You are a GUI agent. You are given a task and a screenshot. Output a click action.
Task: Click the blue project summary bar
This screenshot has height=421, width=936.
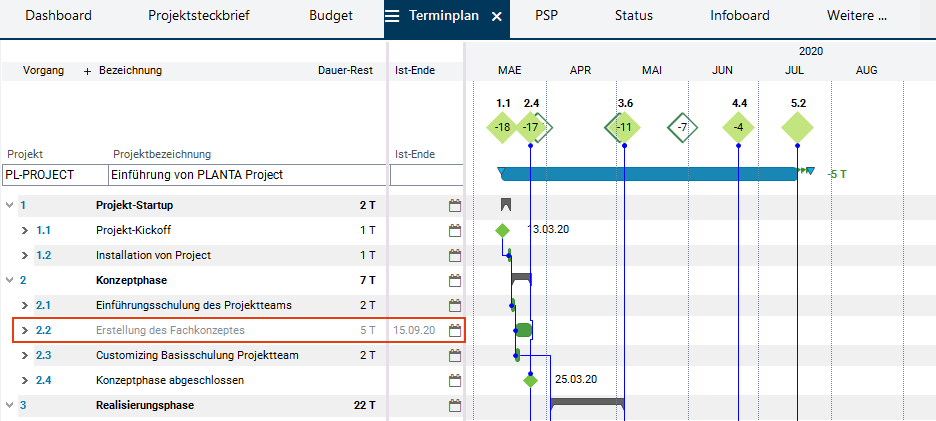[648, 174]
